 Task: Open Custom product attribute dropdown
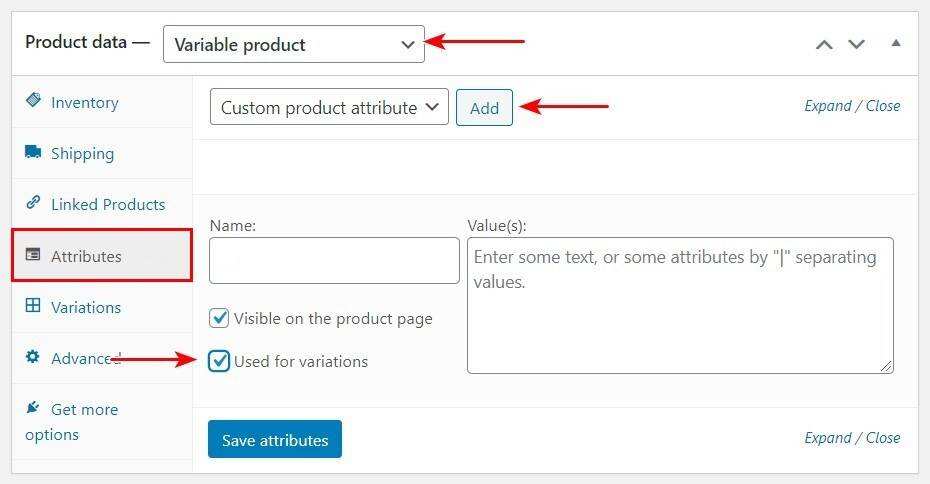pyautogui.click(x=329, y=107)
